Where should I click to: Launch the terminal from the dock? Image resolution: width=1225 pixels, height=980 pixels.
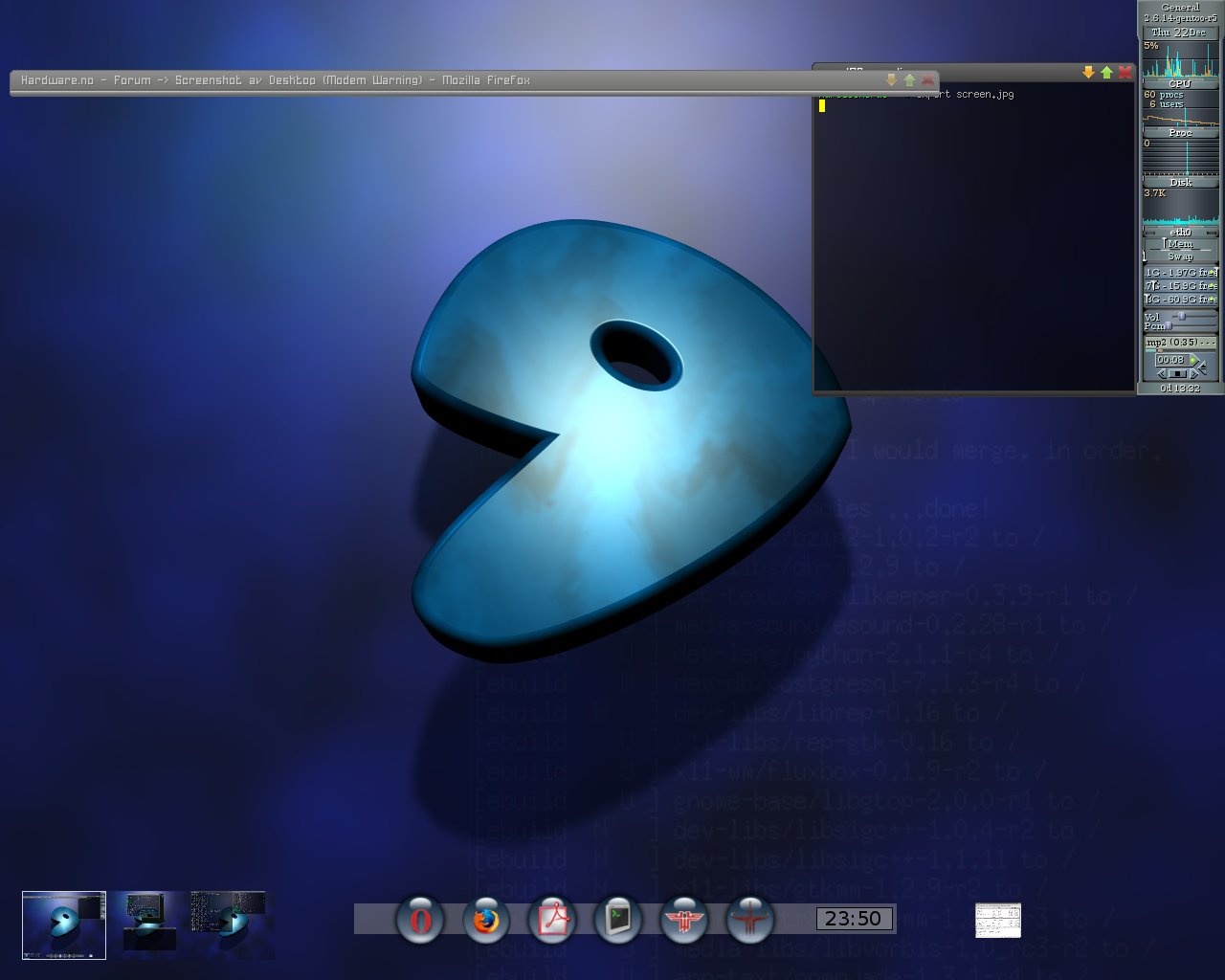point(618,920)
